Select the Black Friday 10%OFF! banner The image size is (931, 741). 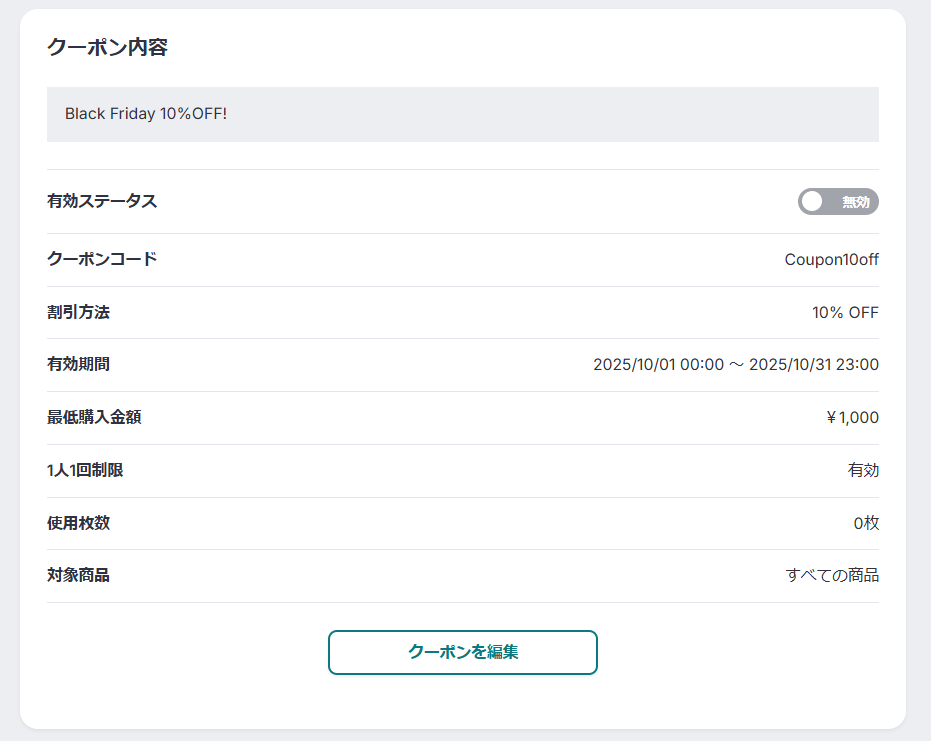(x=463, y=113)
